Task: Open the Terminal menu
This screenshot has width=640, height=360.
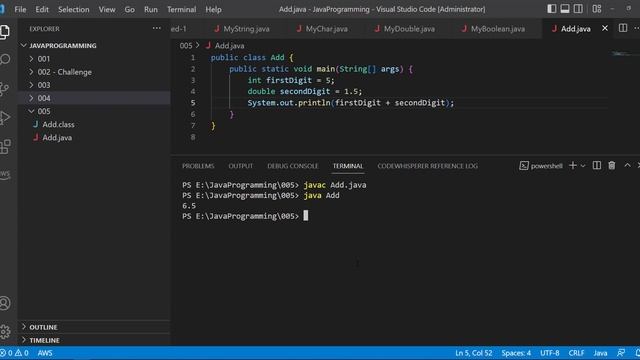Action: coord(181,9)
